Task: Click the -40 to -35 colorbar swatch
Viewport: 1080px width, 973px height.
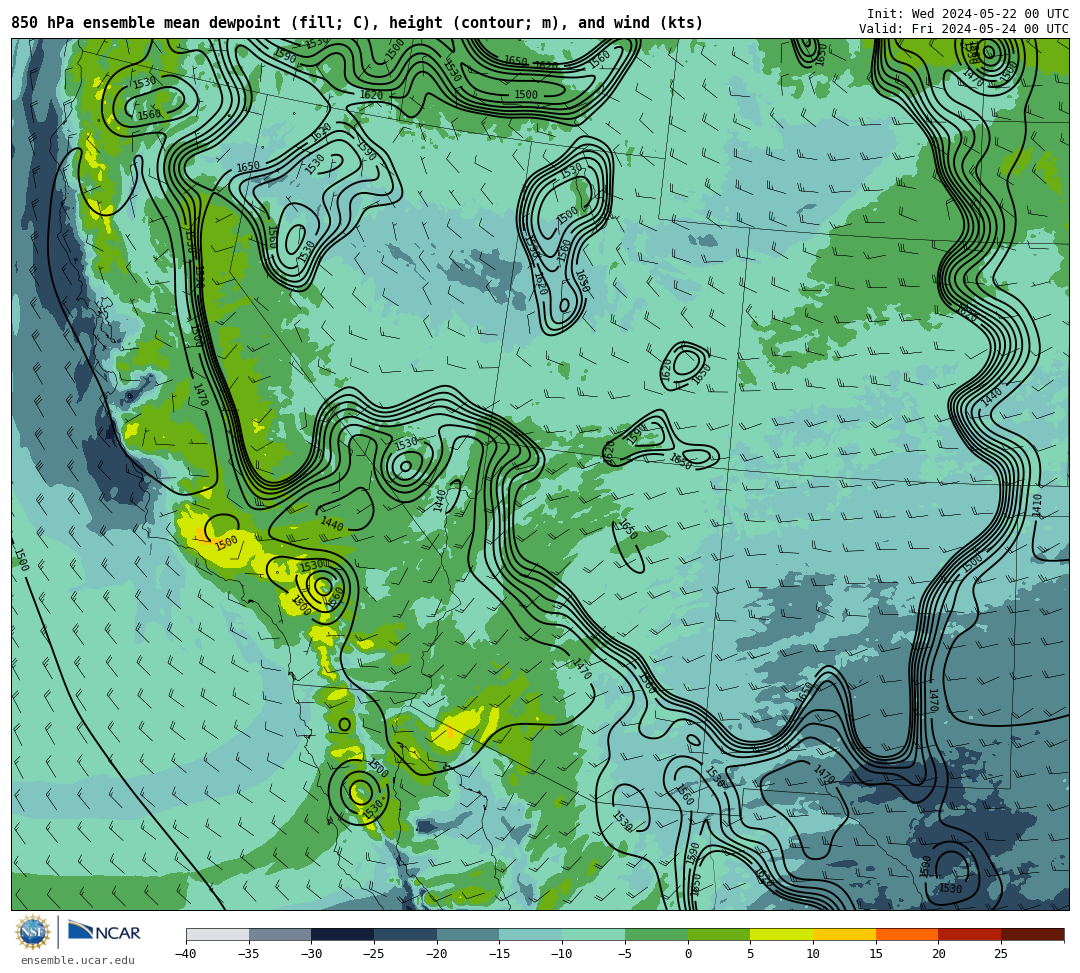Action: [218, 934]
